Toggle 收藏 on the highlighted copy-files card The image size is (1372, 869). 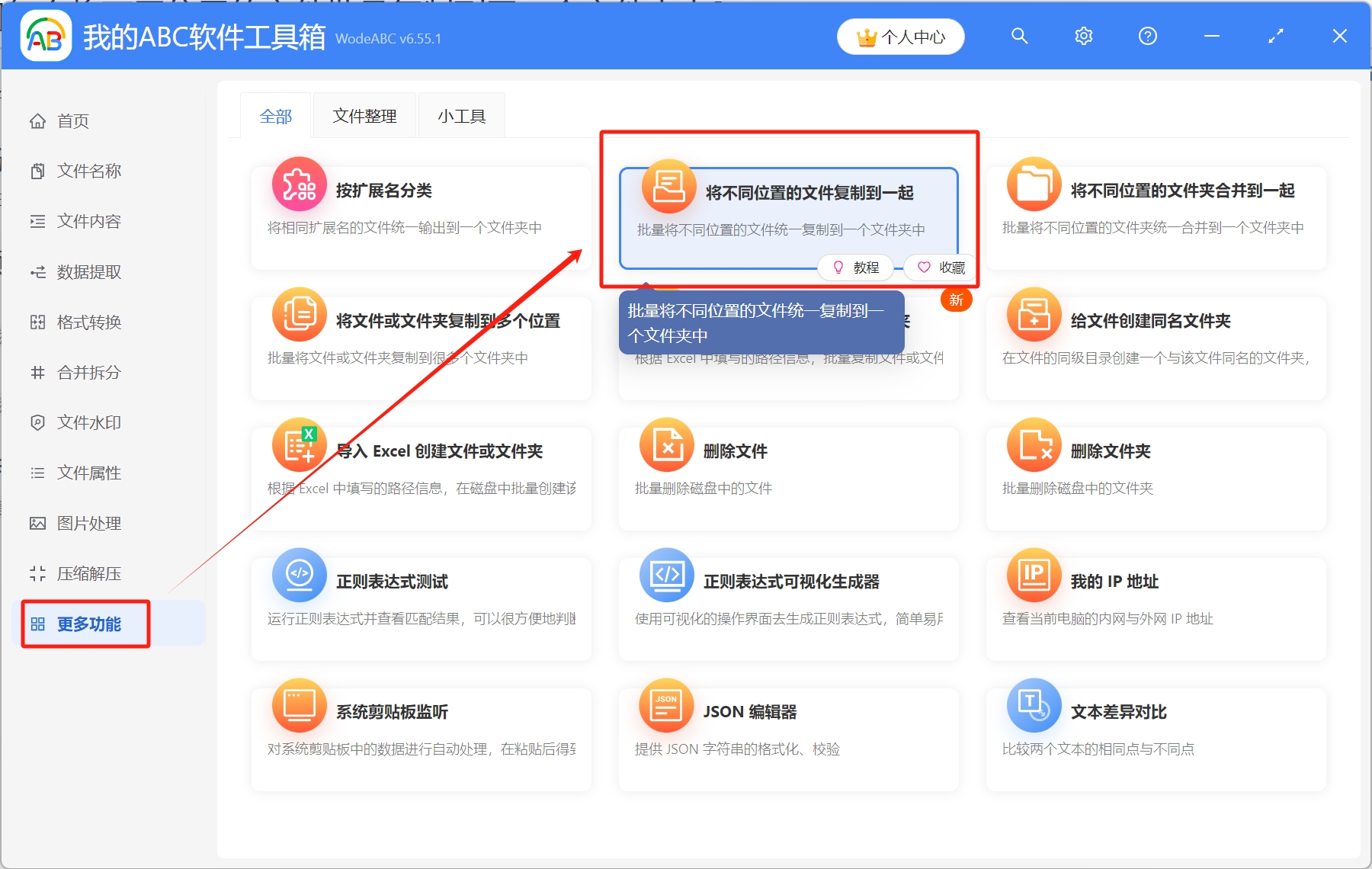tap(941, 268)
